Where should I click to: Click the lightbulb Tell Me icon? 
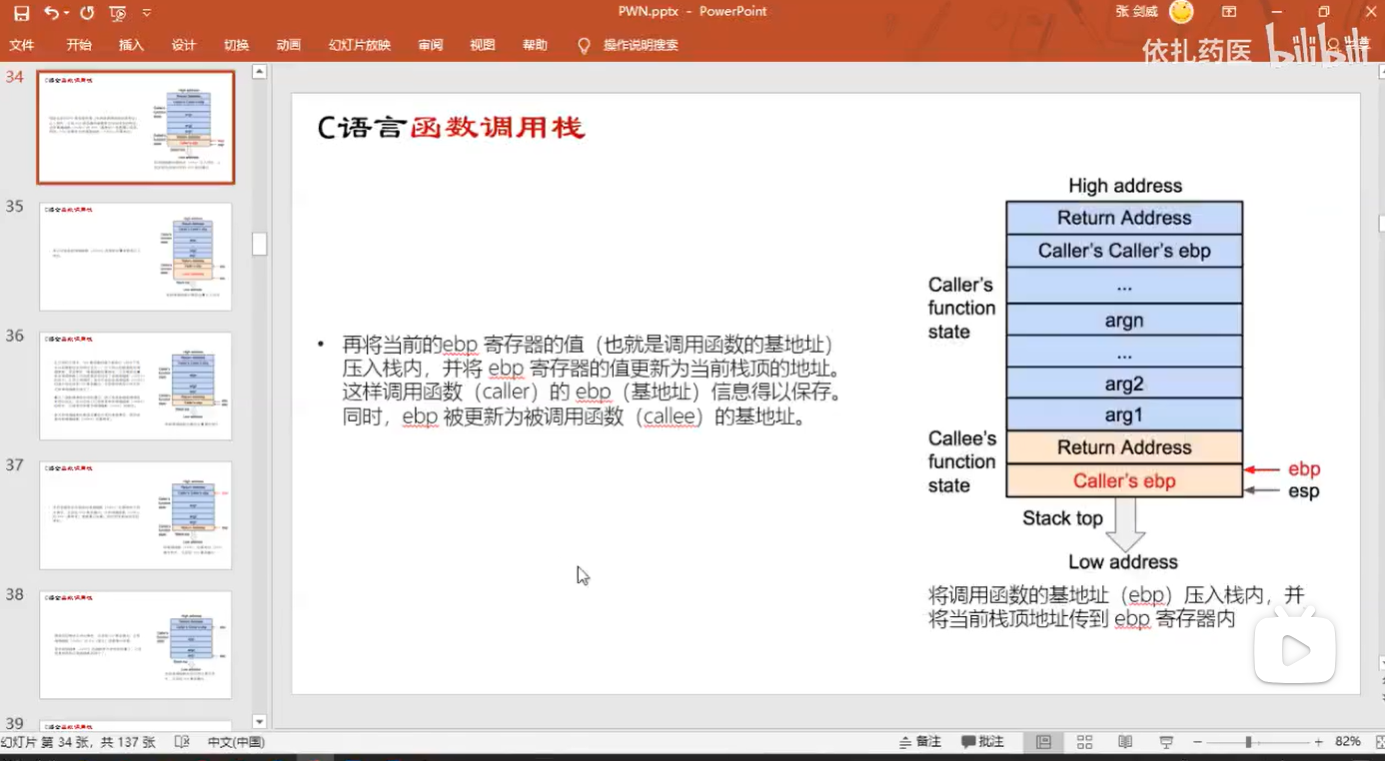coord(584,45)
